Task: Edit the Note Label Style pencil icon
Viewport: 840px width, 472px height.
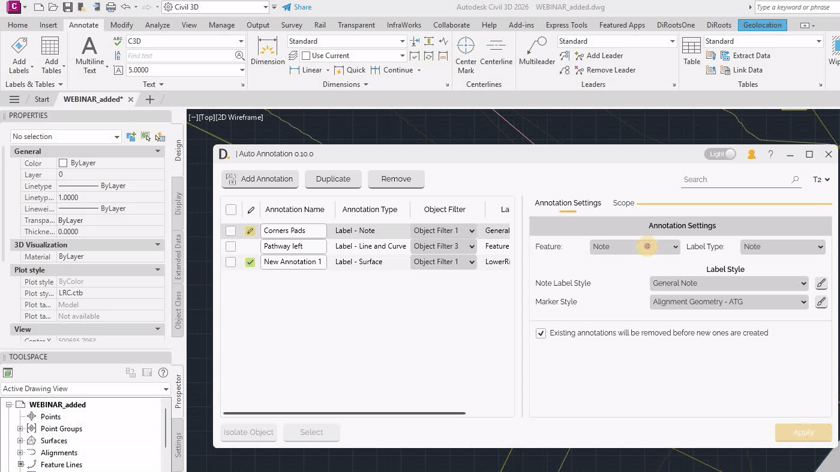Action: click(x=821, y=283)
